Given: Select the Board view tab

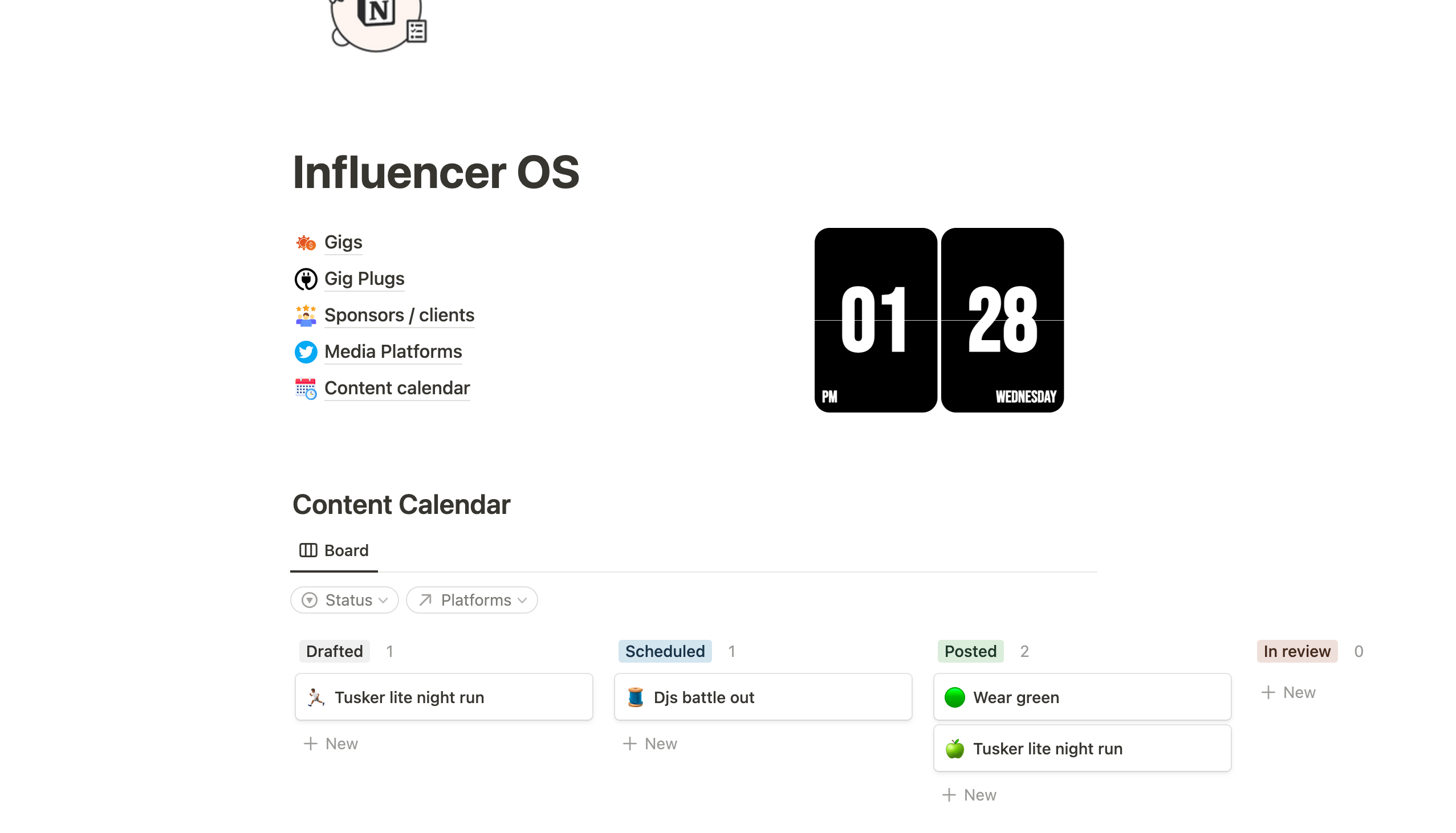Looking at the screenshot, I should [334, 550].
